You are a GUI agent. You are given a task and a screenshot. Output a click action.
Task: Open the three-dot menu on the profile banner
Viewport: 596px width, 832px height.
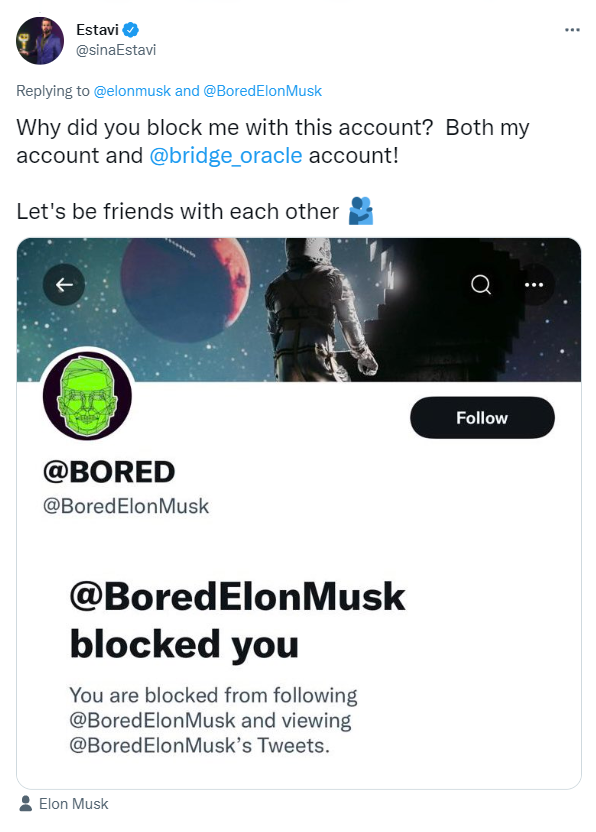click(x=534, y=284)
